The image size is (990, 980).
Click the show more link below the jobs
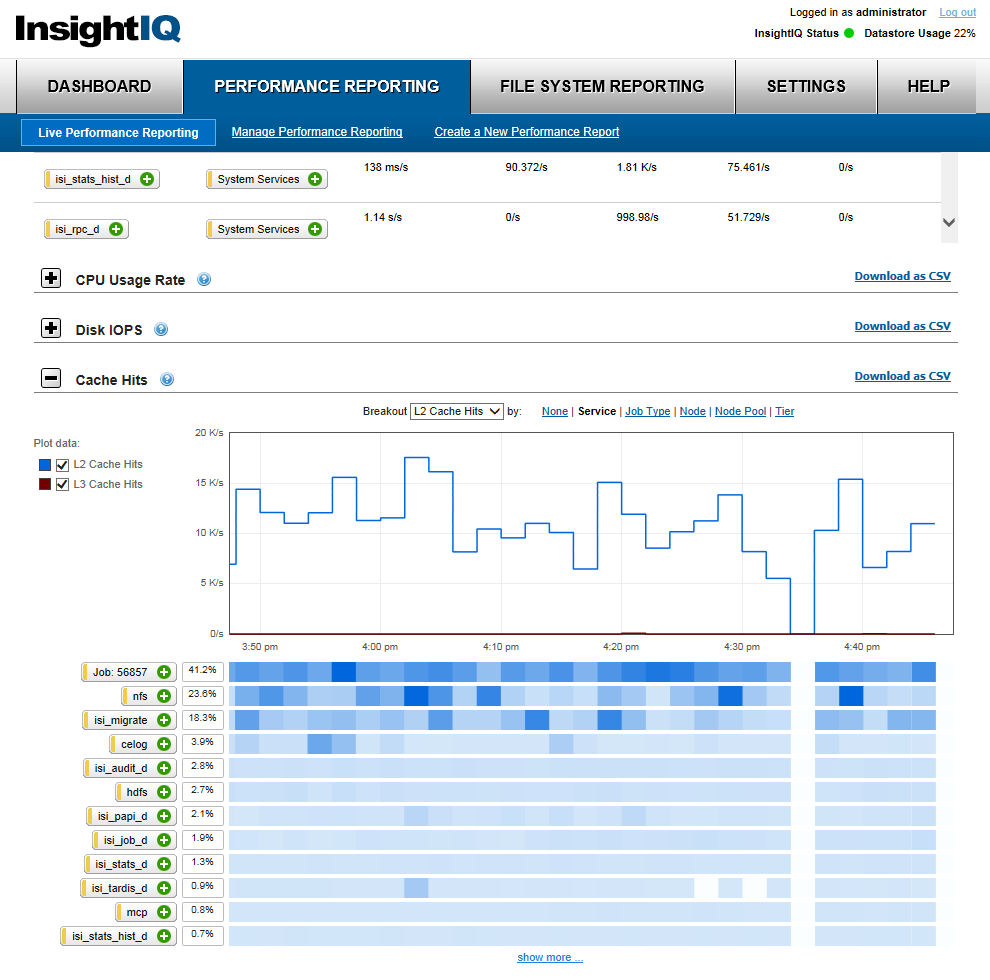pyautogui.click(x=550, y=957)
